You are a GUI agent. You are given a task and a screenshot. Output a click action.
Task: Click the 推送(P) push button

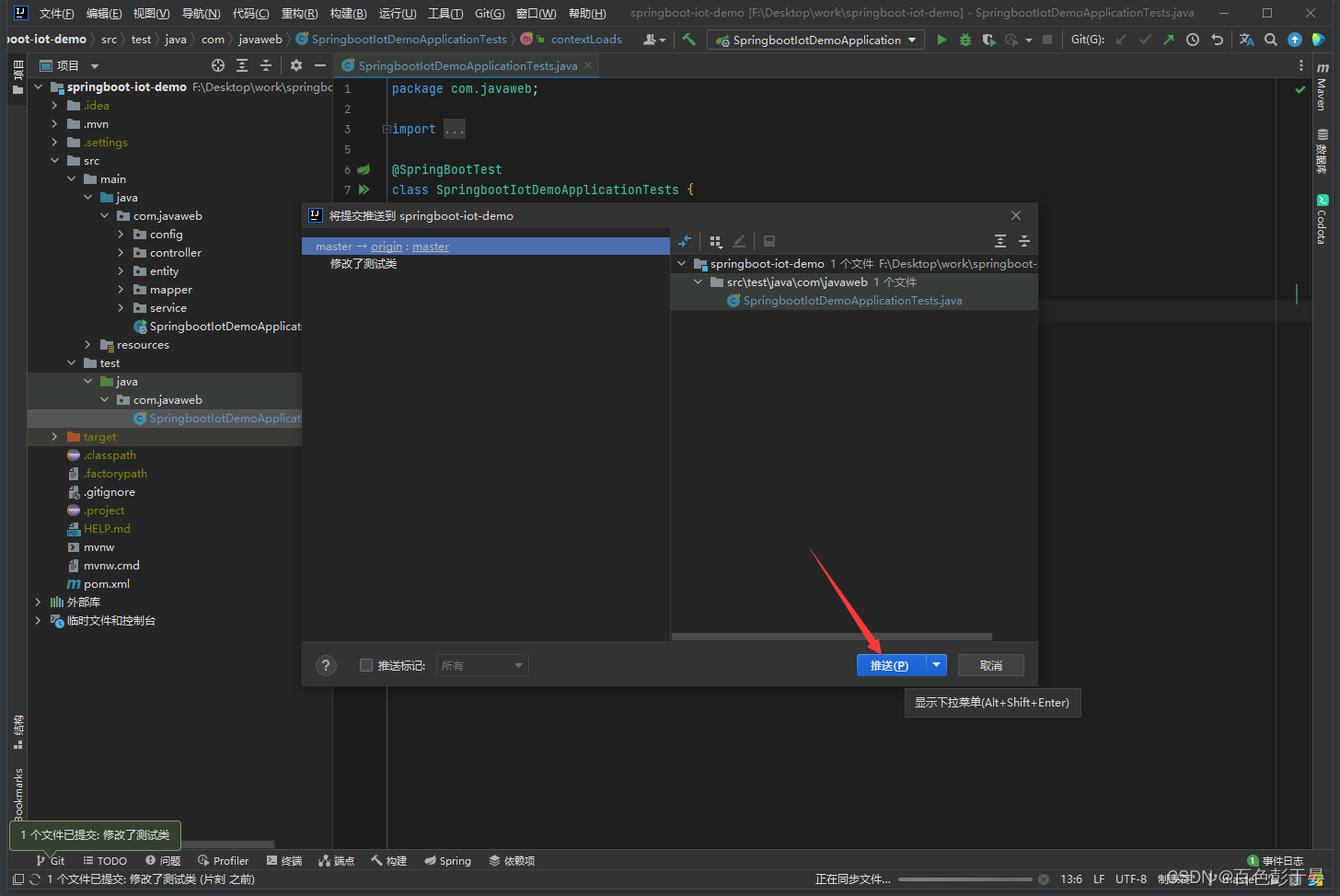coord(890,665)
